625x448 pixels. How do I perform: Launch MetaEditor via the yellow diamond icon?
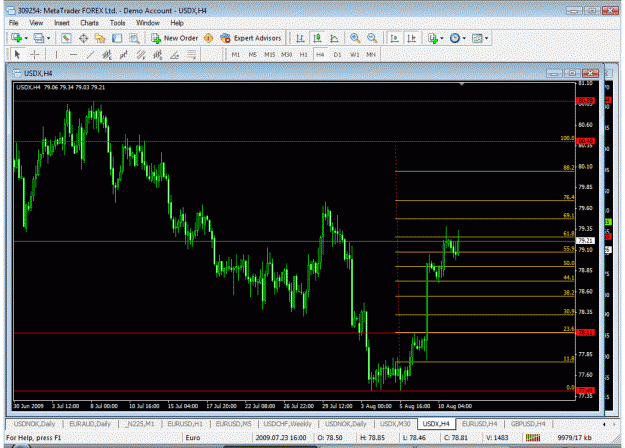coord(208,38)
